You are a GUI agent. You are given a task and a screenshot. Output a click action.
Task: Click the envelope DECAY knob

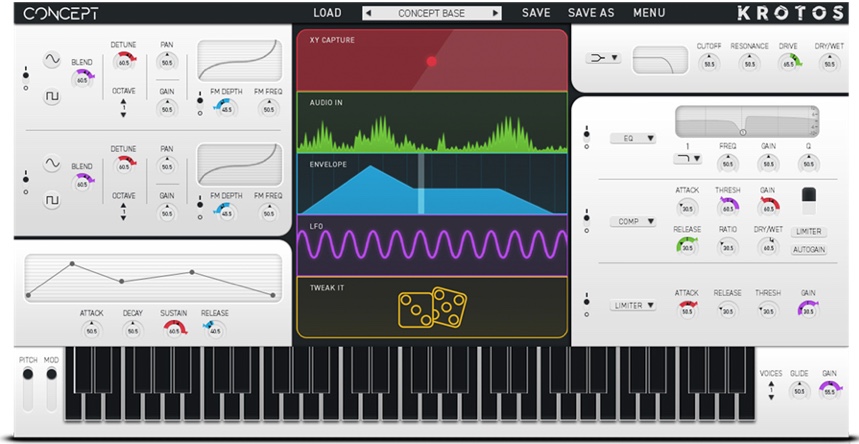click(133, 331)
